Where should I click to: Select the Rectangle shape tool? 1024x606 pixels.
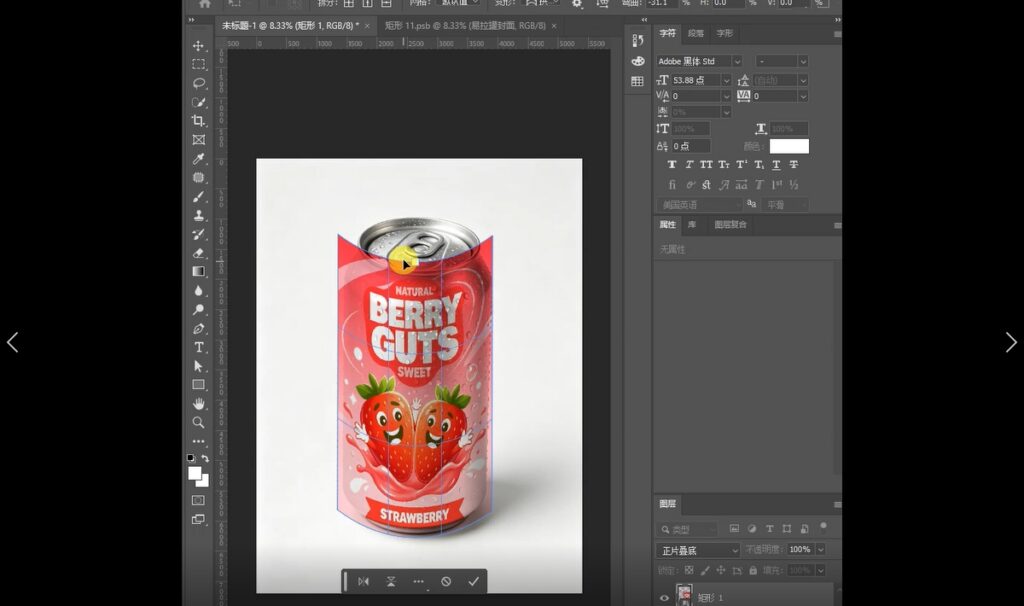pyautogui.click(x=199, y=385)
